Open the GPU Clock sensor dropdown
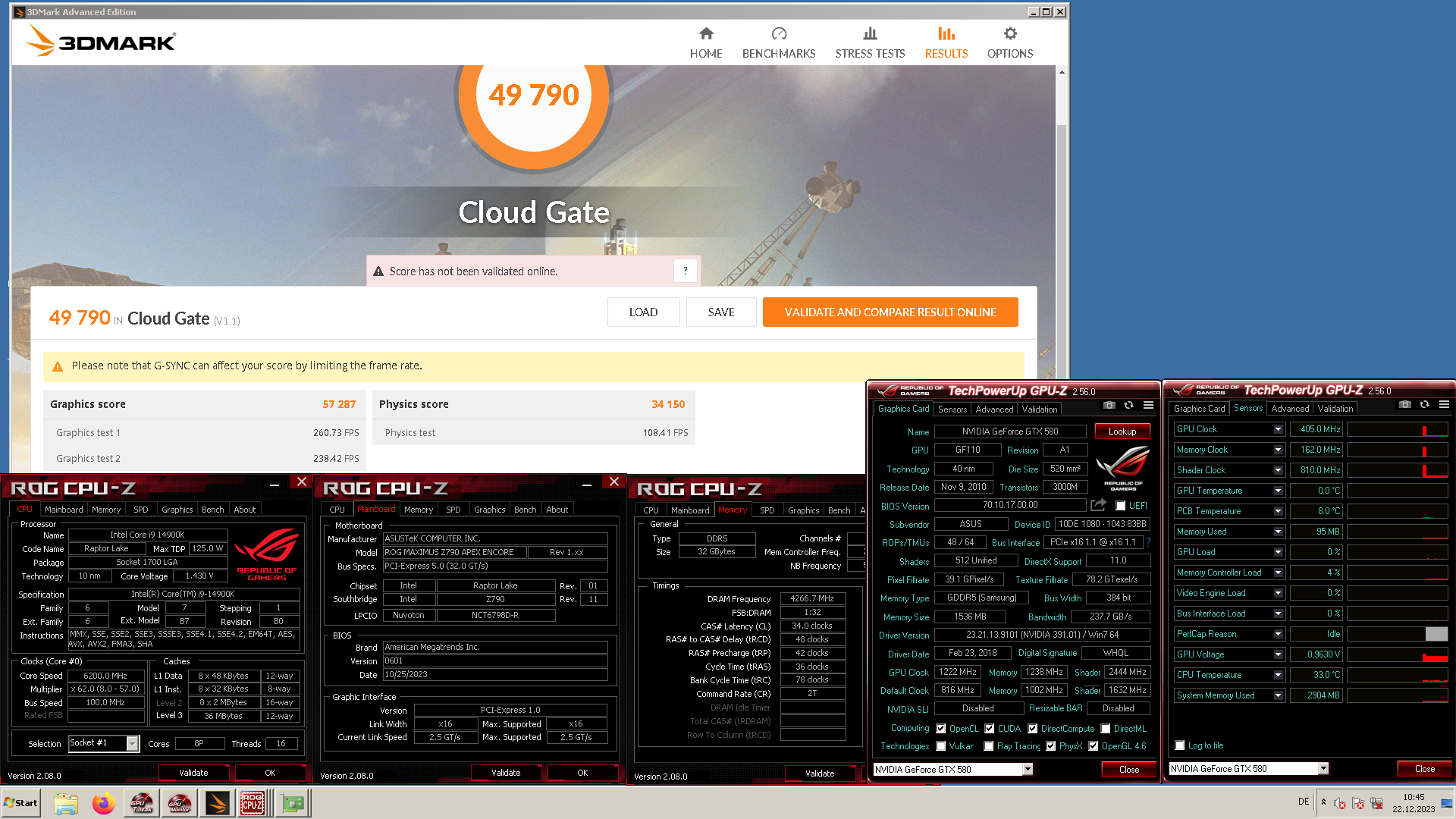This screenshot has height=819, width=1456. pos(1278,429)
